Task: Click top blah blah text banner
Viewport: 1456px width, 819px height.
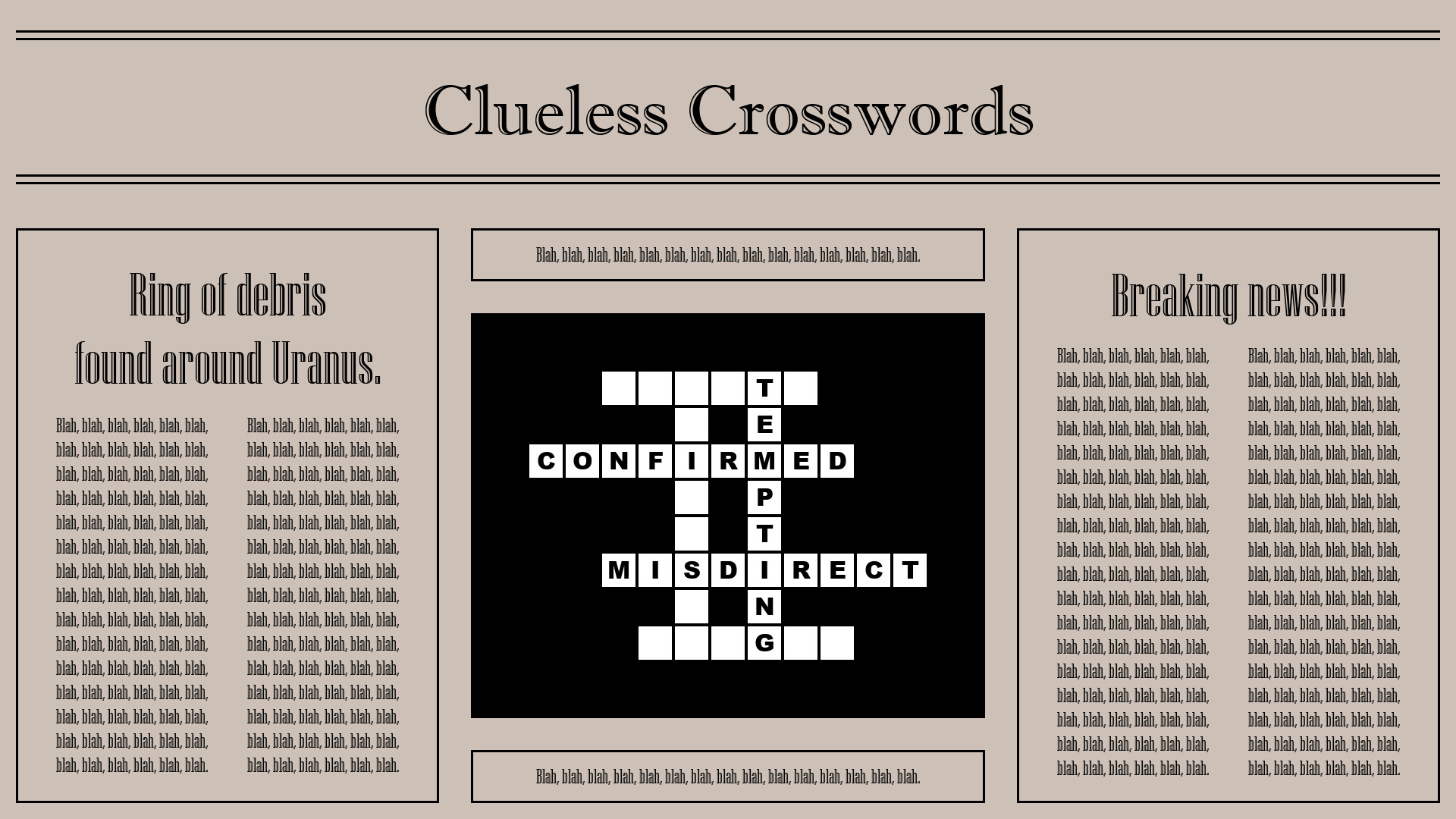Action: tap(728, 255)
